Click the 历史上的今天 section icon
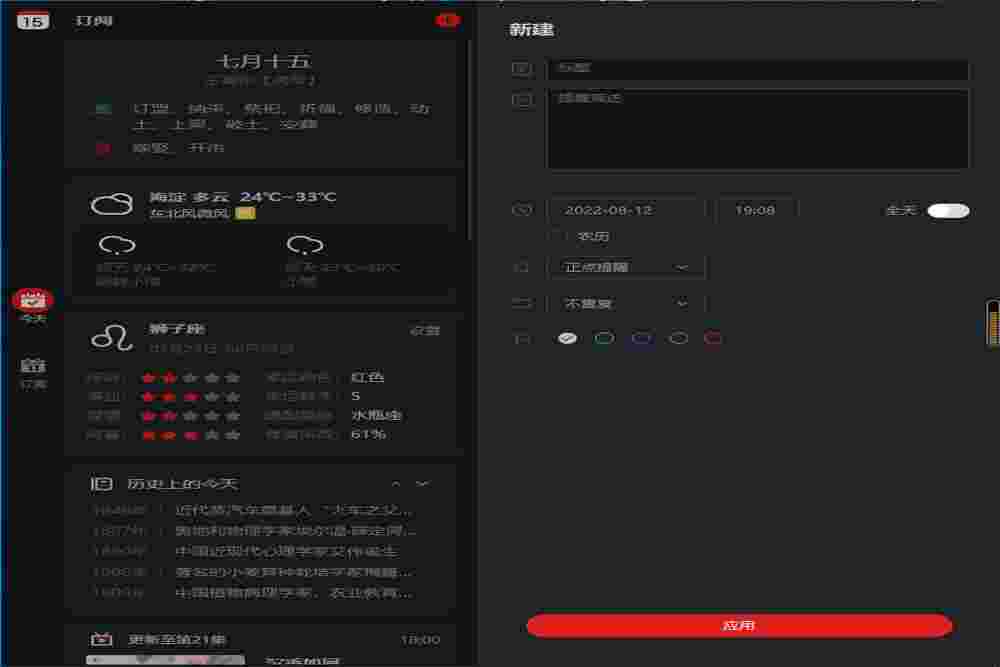 pyautogui.click(x=101, y=483)
